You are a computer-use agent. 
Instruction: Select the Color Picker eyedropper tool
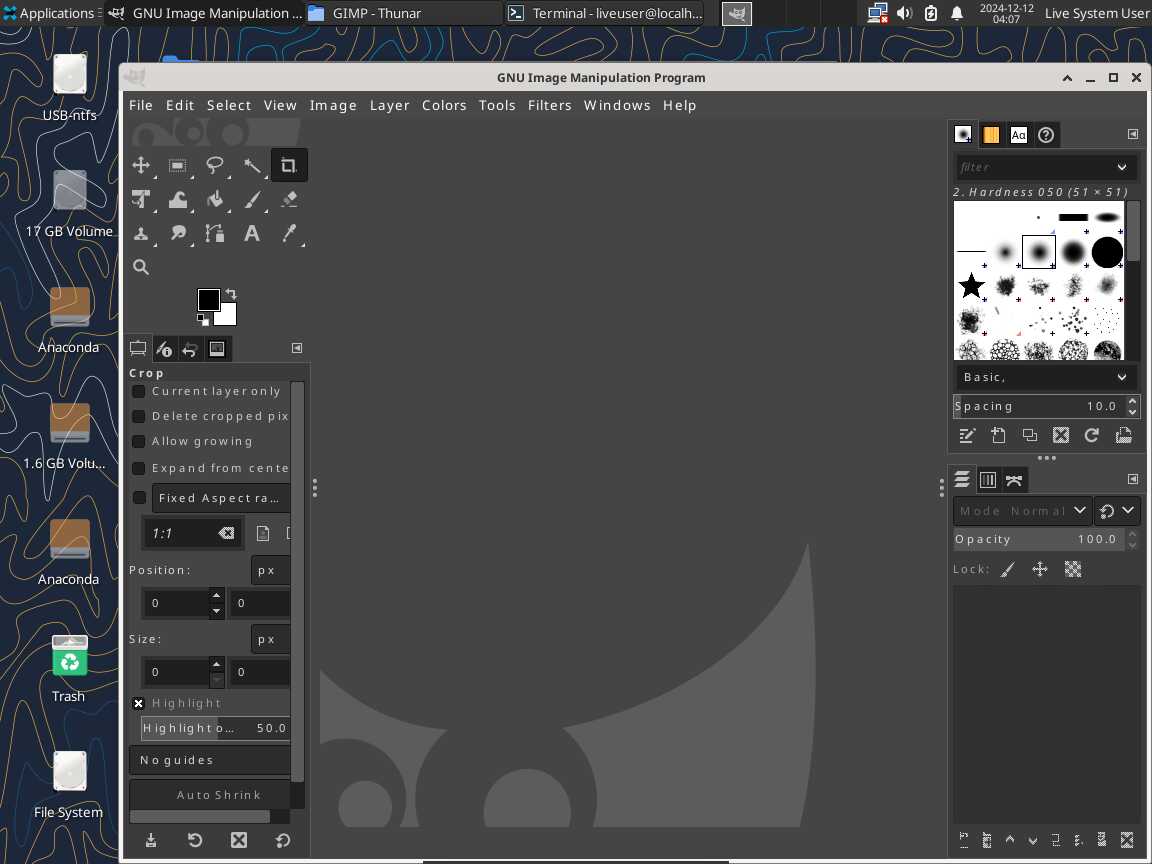tap(289, 233)
